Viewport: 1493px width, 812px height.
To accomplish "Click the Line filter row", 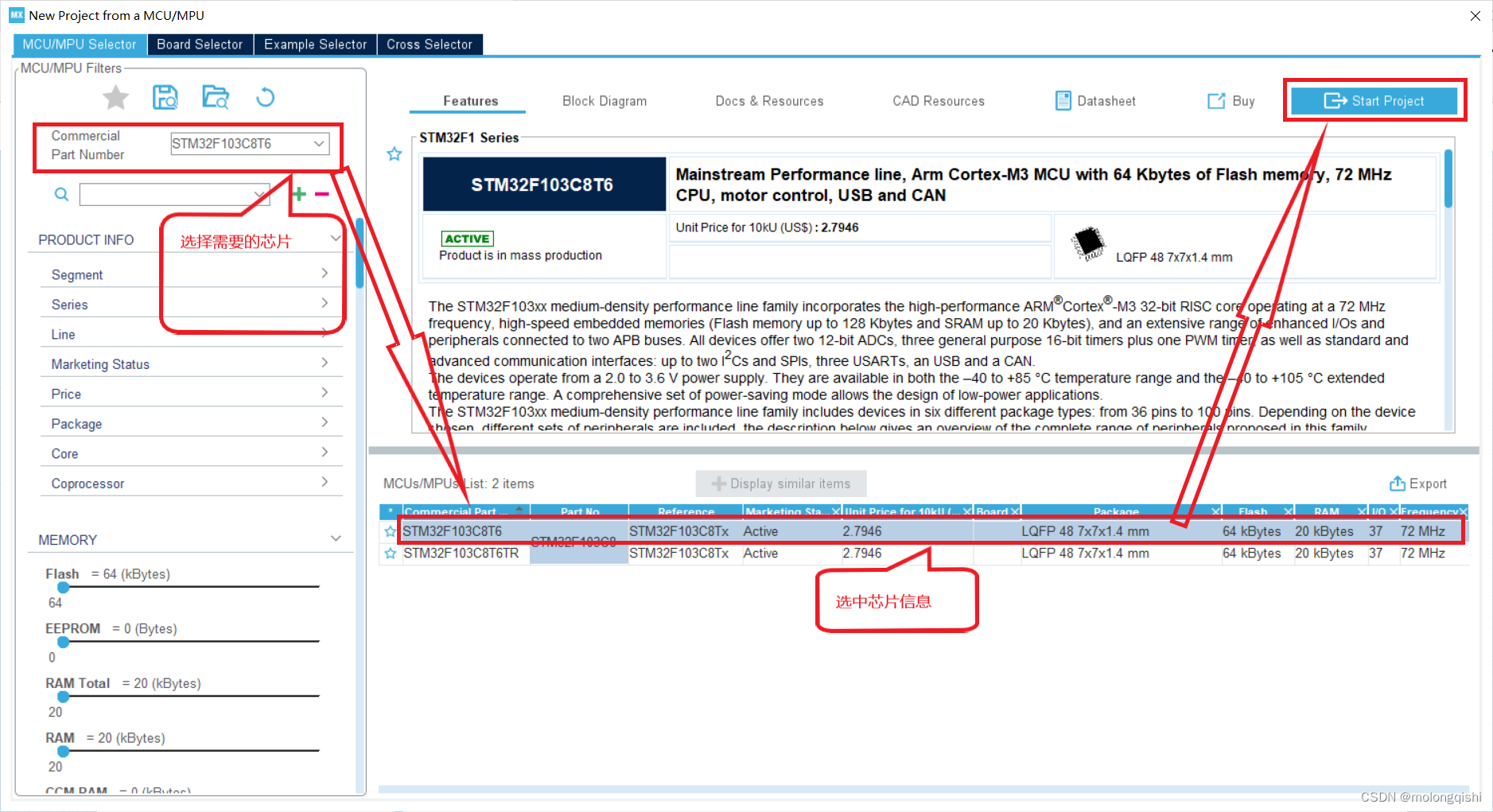I will (191, 334).
